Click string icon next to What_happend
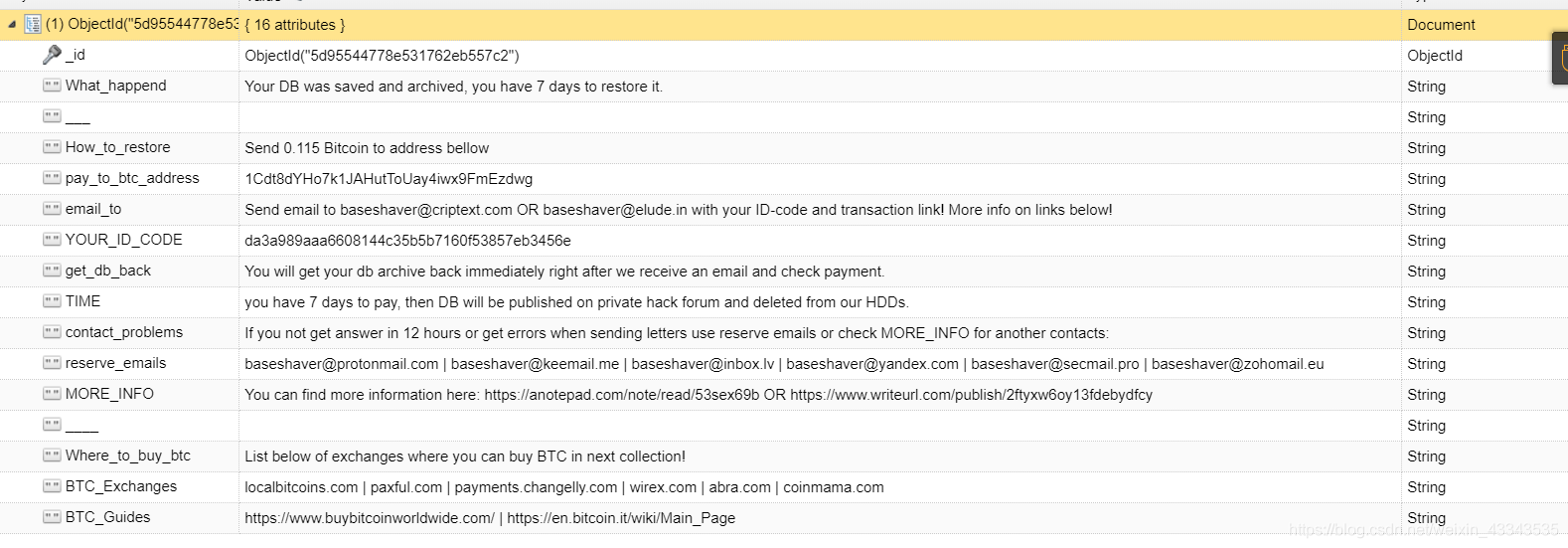 click(52, 86)
